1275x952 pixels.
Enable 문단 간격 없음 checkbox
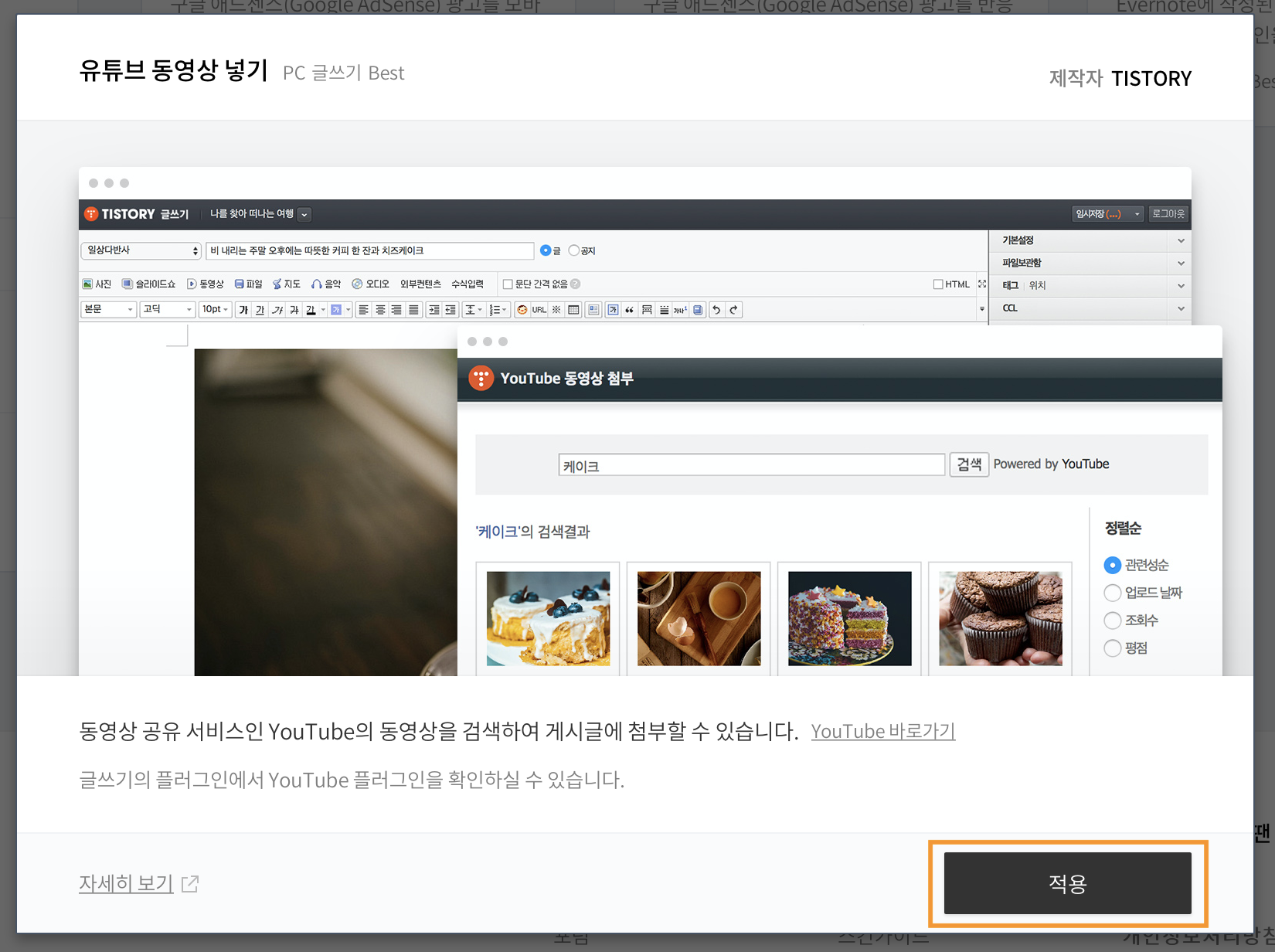click(x=508, y=284)
